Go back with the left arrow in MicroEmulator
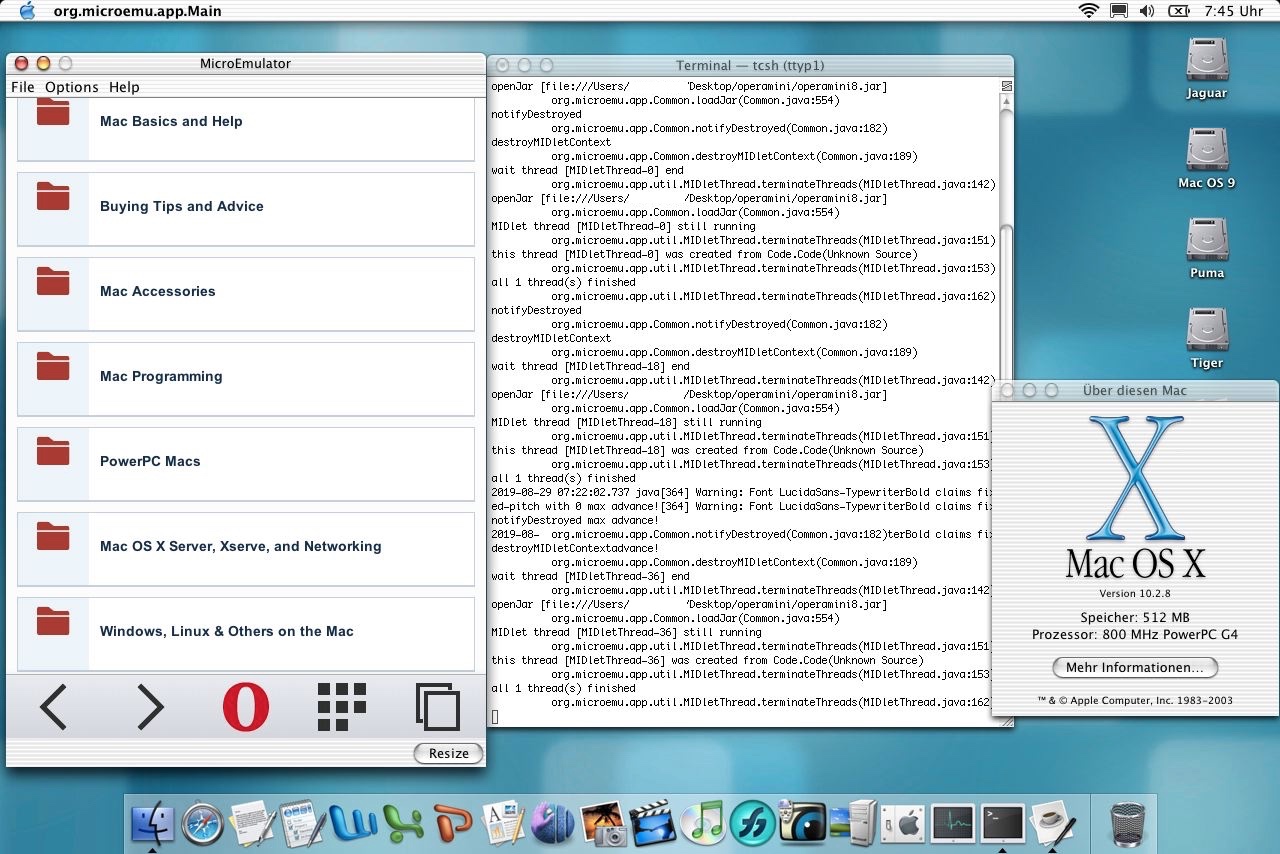Viewport: 1280px width, 854px height. [x=54, y=707]
